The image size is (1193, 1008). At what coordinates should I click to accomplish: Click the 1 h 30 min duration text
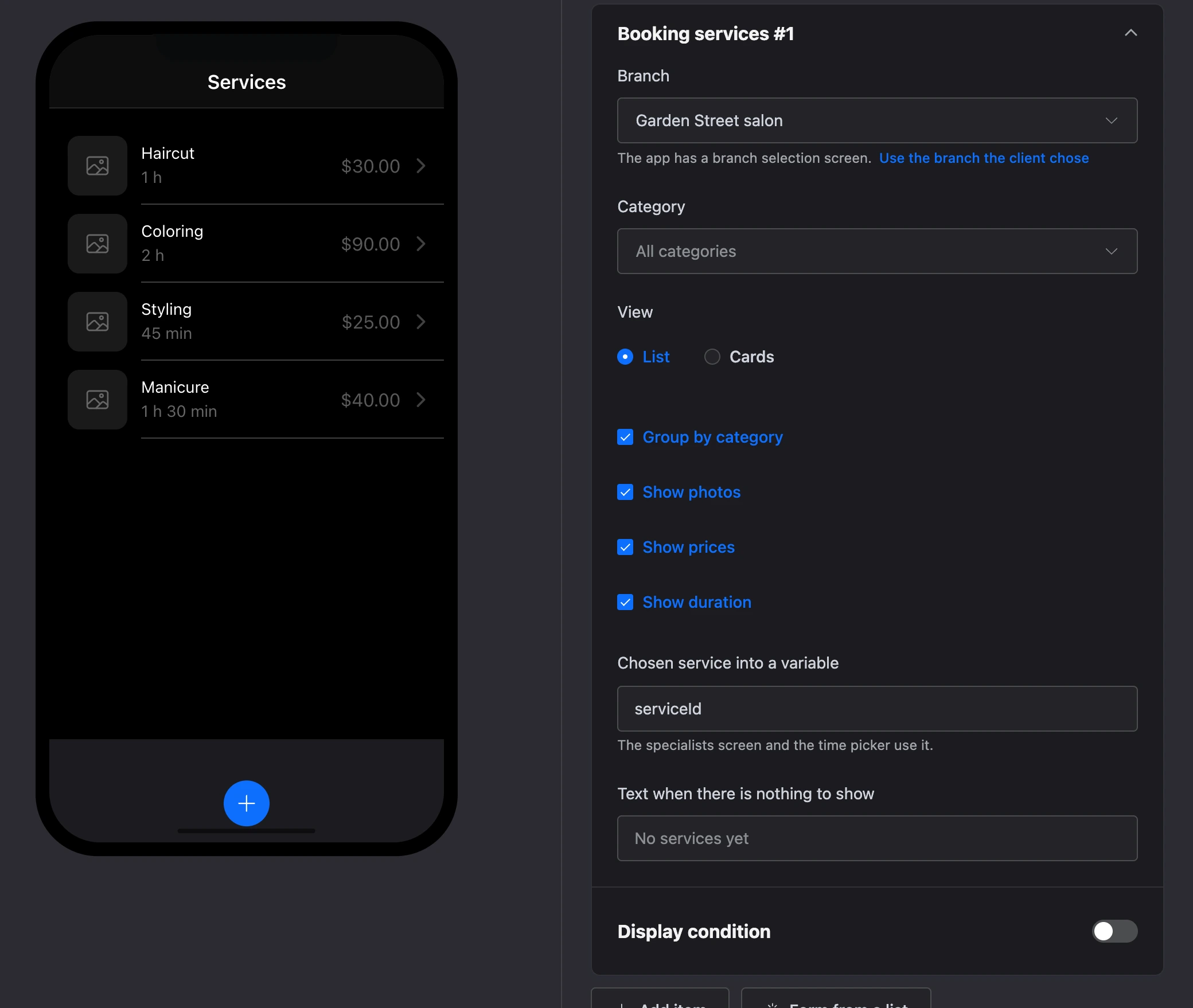point(179,411)
